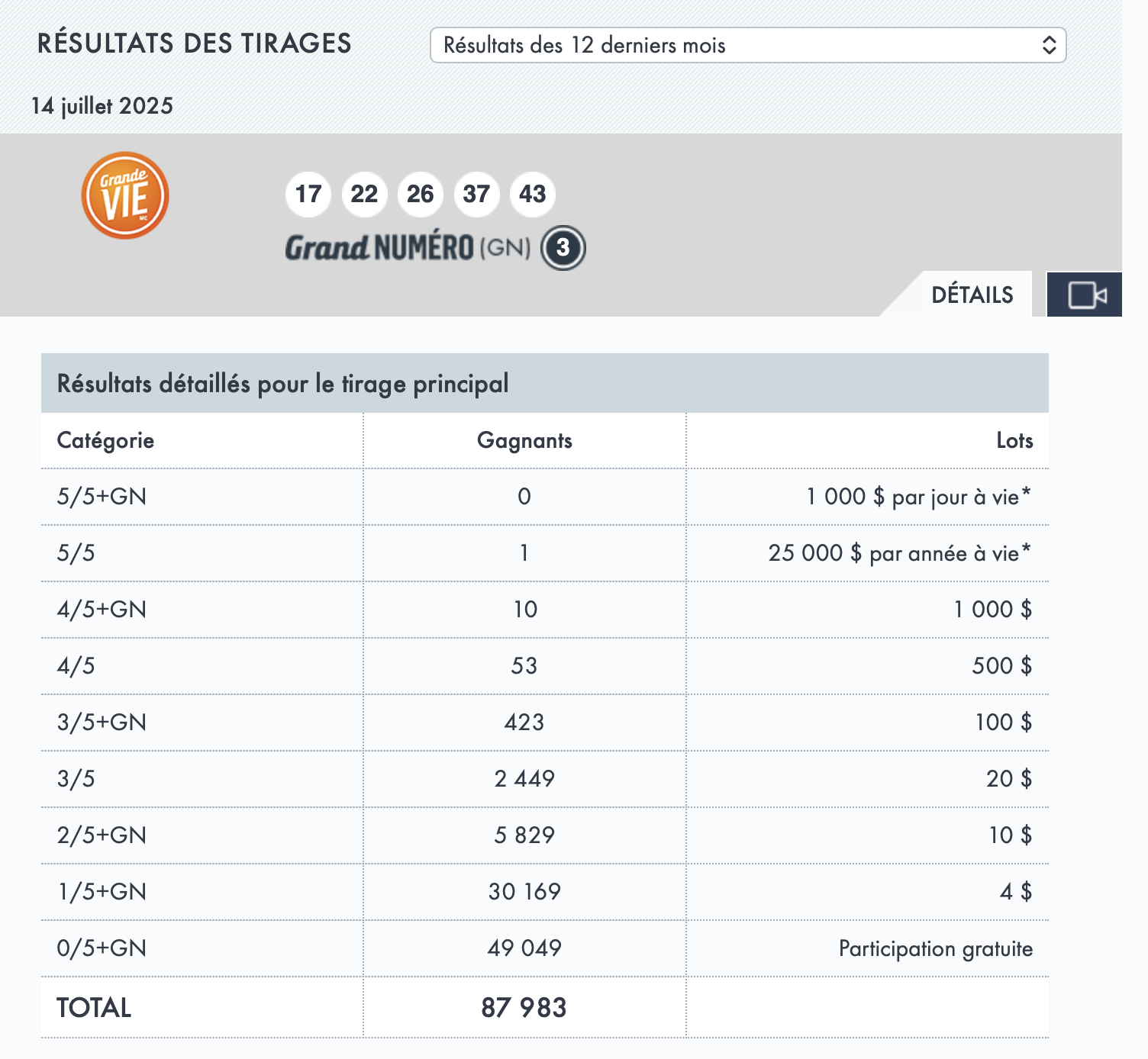The width and height of the screenshot is (1148, 1059).
Task: Click the 'TOTAL' row label
Action: (x=94, y=1008)
